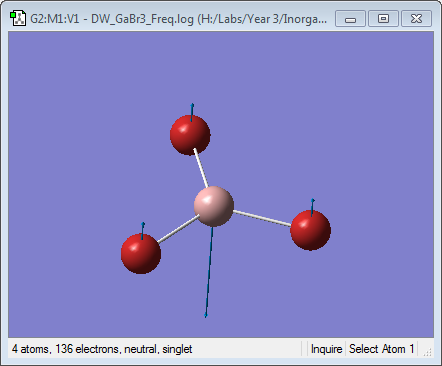This screenshot has width=442, height=366.
Task: Click the atoms and electrons status text
Action: (x=102, y=349)
